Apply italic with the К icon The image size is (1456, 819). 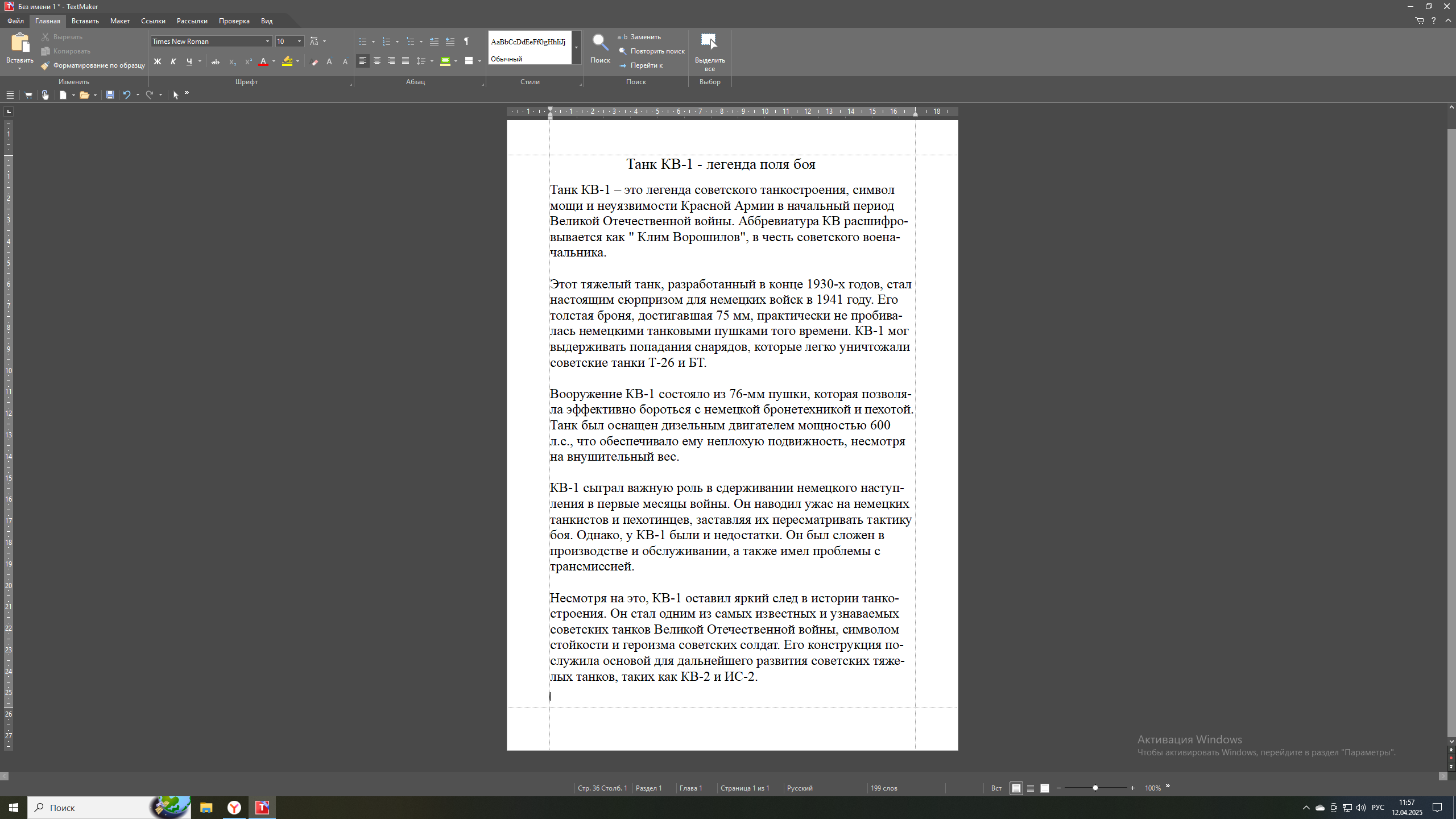point(173,61)
